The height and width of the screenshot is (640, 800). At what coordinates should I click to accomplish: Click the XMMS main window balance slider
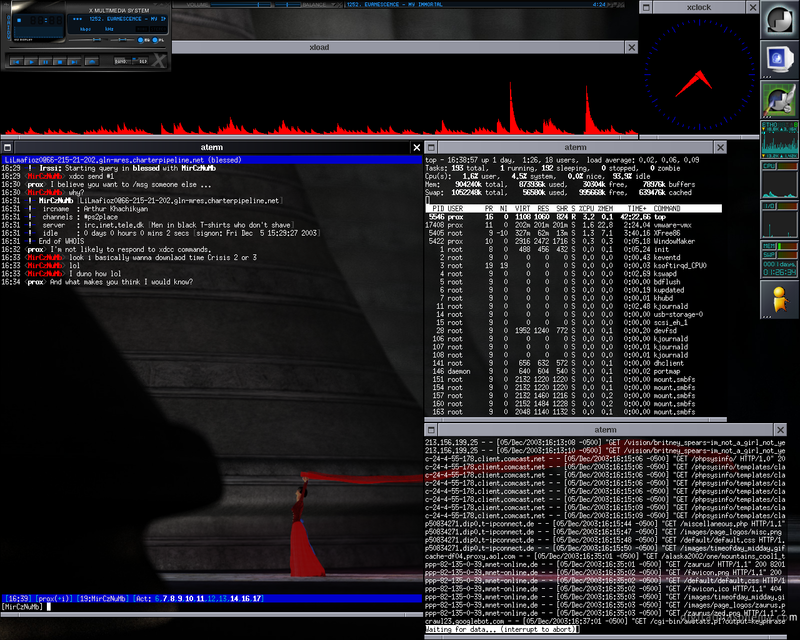pos(122,40)
